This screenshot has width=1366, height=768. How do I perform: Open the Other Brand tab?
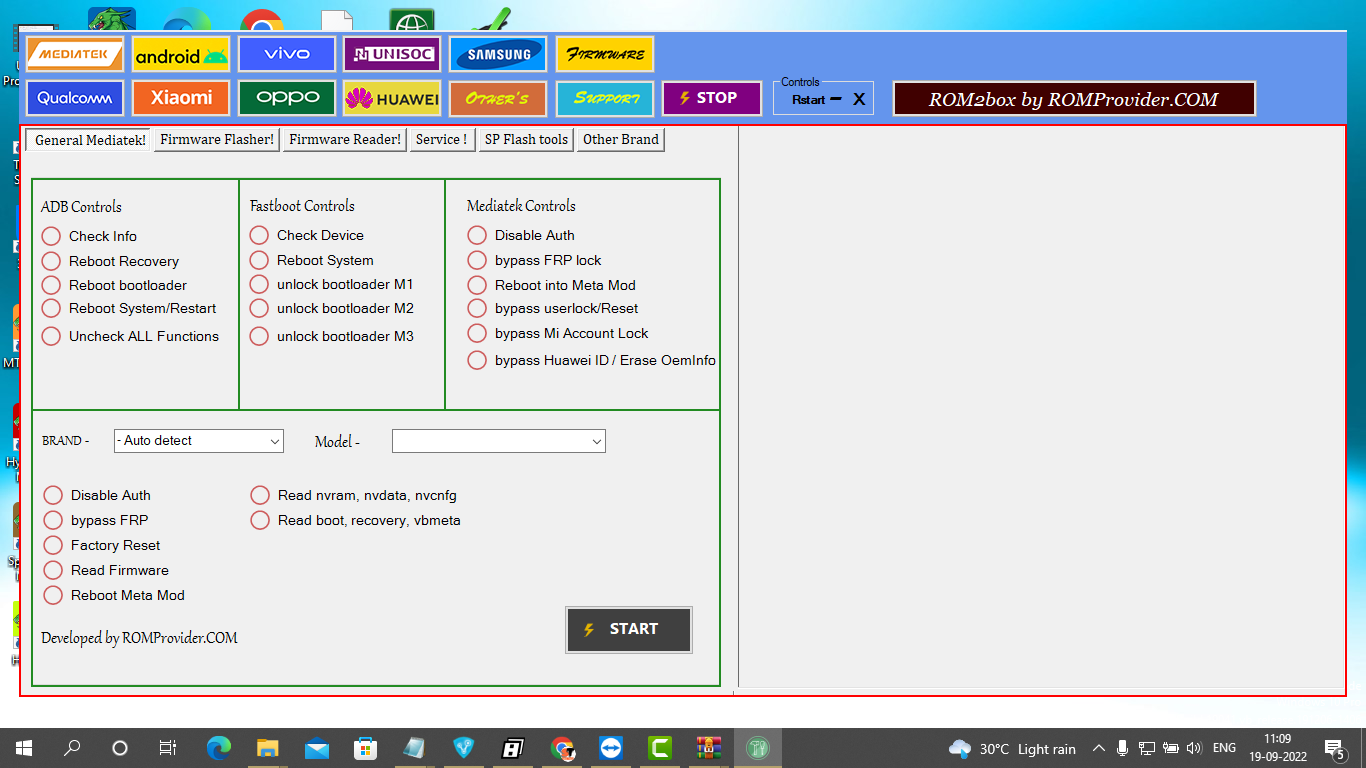pyautogui.click(x=621, y=140)
